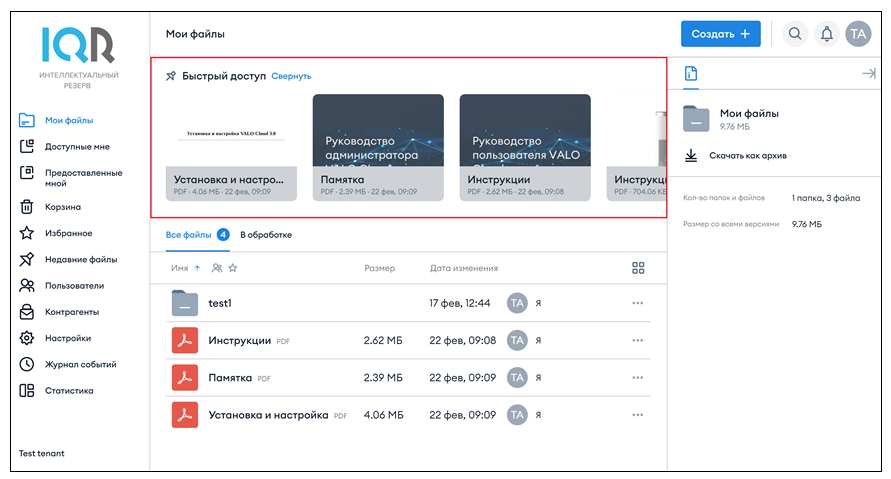
Task: Click the Мои файлы sidebar folder icon
Action: (x=27, y=120)
